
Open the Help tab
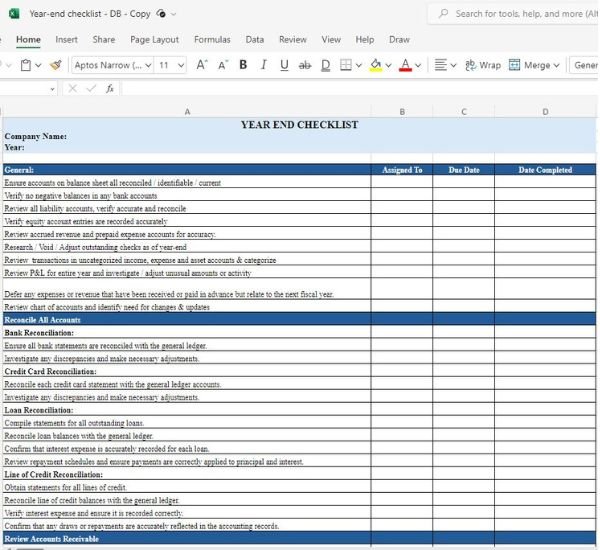click(x=365, y=39)
